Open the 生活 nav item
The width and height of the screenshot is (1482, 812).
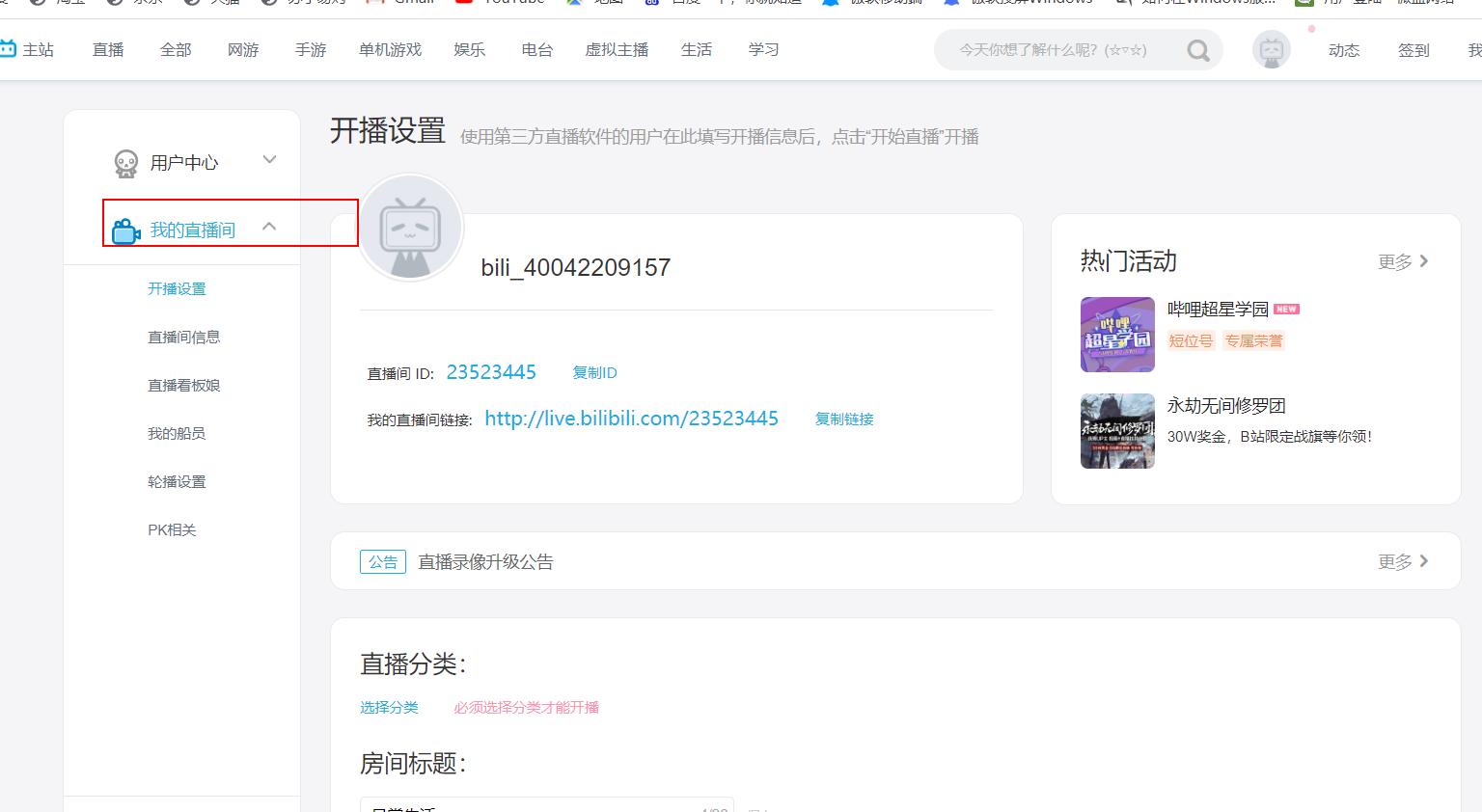[697, 49]
